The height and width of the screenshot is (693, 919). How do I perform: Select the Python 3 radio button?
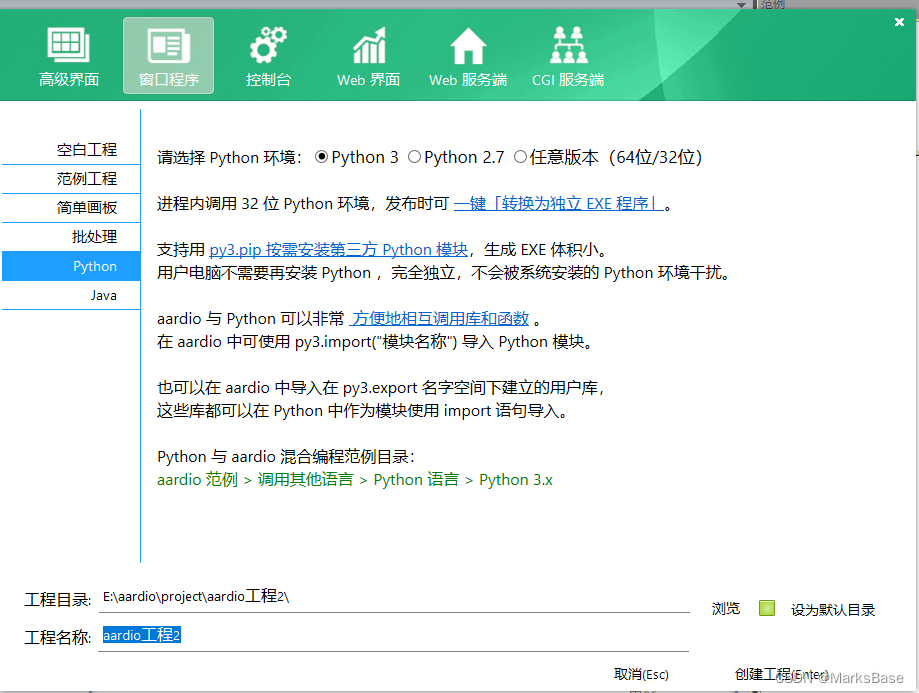click(x=322, y=156)
